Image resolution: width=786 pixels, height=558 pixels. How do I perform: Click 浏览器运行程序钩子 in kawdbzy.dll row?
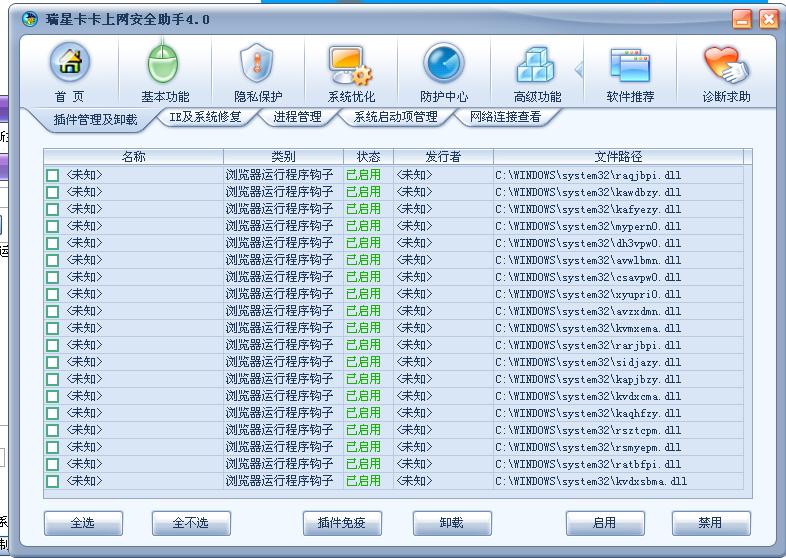pos(279,192)
